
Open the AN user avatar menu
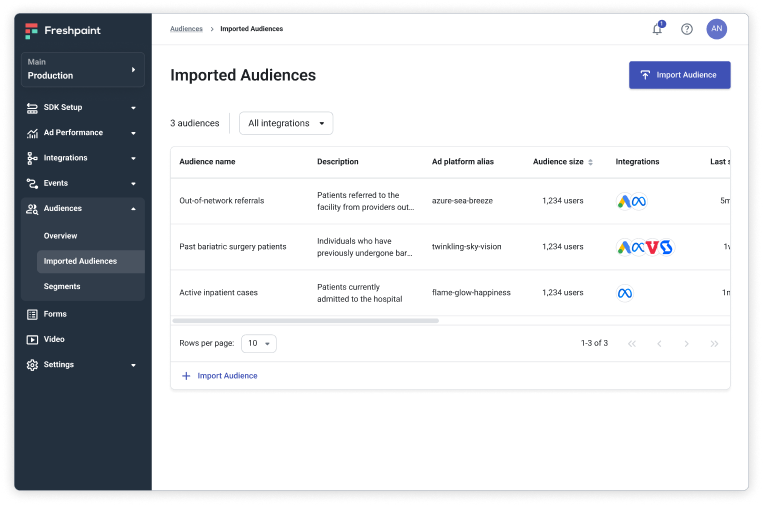[x=716, y=29]
